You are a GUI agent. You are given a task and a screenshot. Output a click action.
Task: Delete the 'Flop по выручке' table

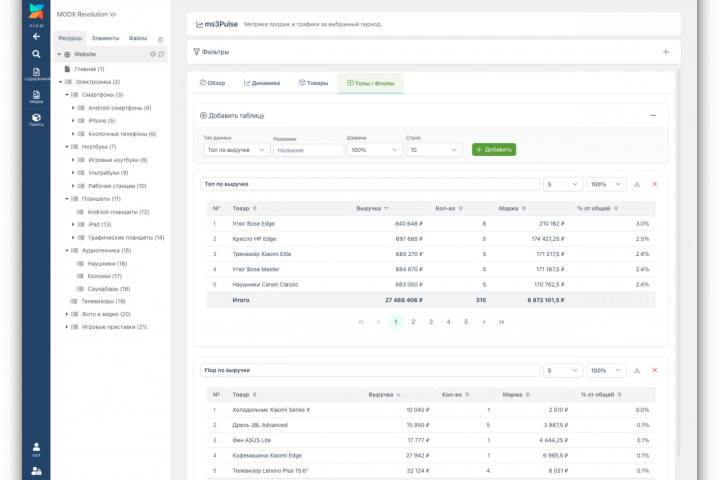point(655,370)
